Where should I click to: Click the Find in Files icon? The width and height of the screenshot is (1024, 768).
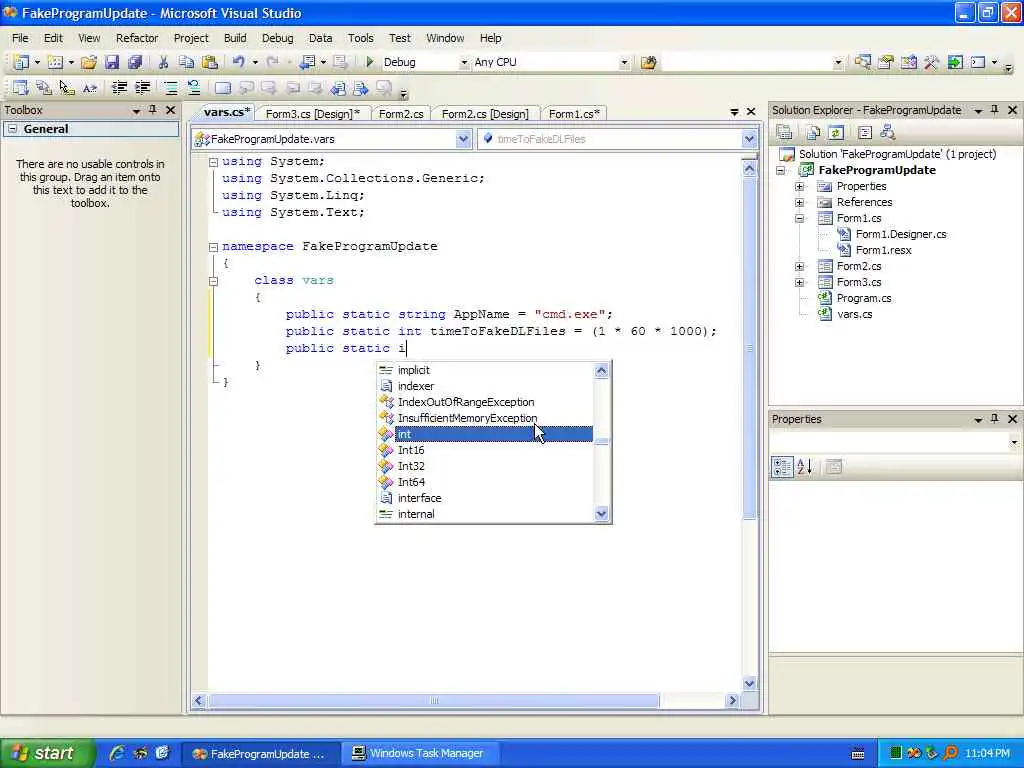[648, 63]
